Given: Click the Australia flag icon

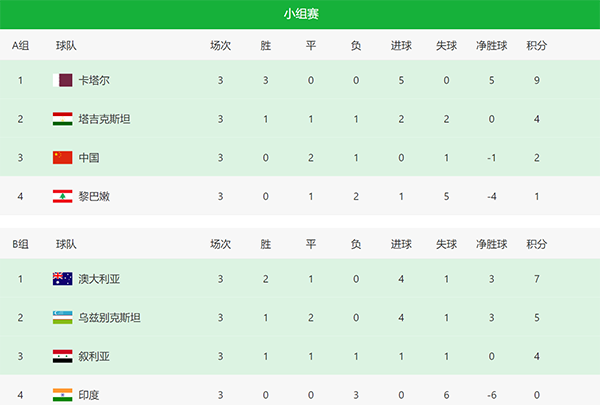Looking at the screenshot, I should click(62, 279).
